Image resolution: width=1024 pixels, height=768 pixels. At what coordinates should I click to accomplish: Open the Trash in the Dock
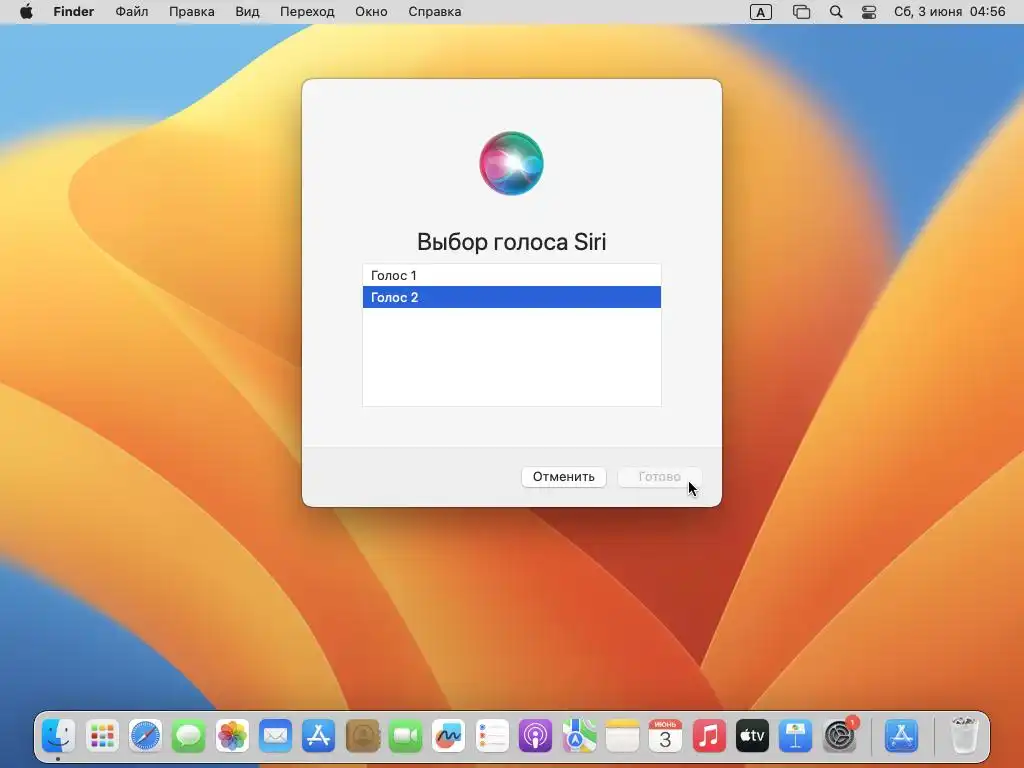pyautogui.click(x=963, y=736)
